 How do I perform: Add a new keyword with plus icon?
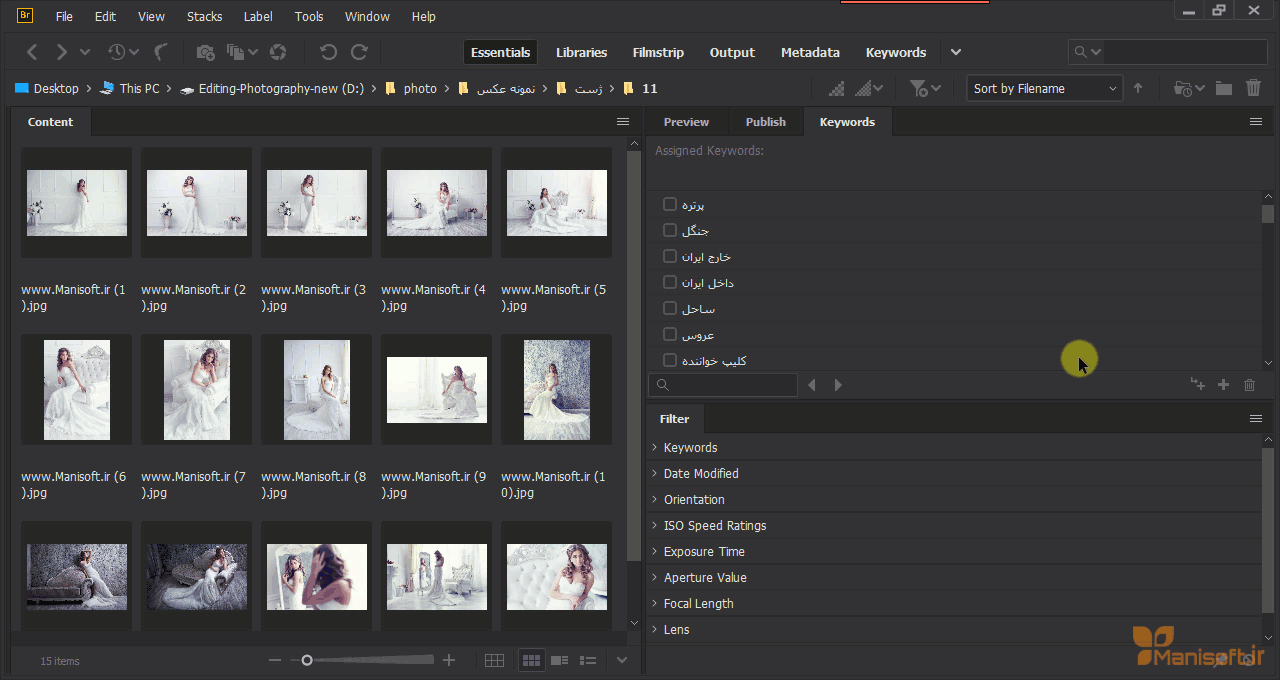point(1223,385)
